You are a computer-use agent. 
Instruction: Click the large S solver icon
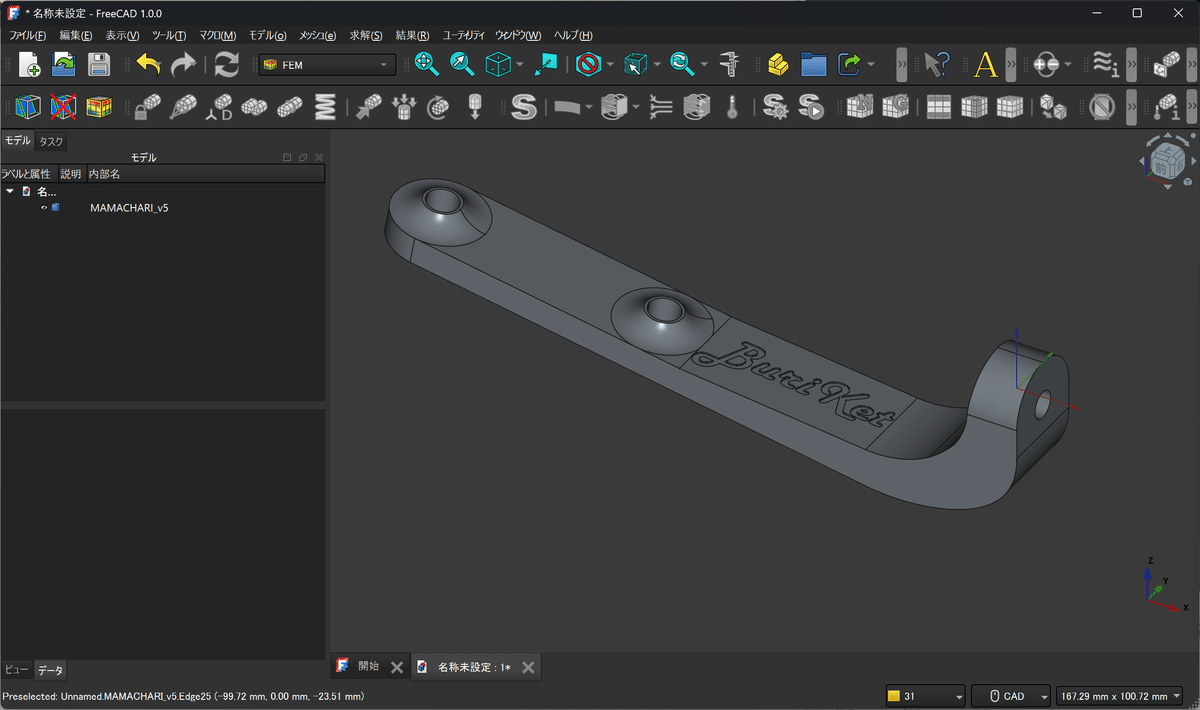pyautogui.click(x=524, y=106)
